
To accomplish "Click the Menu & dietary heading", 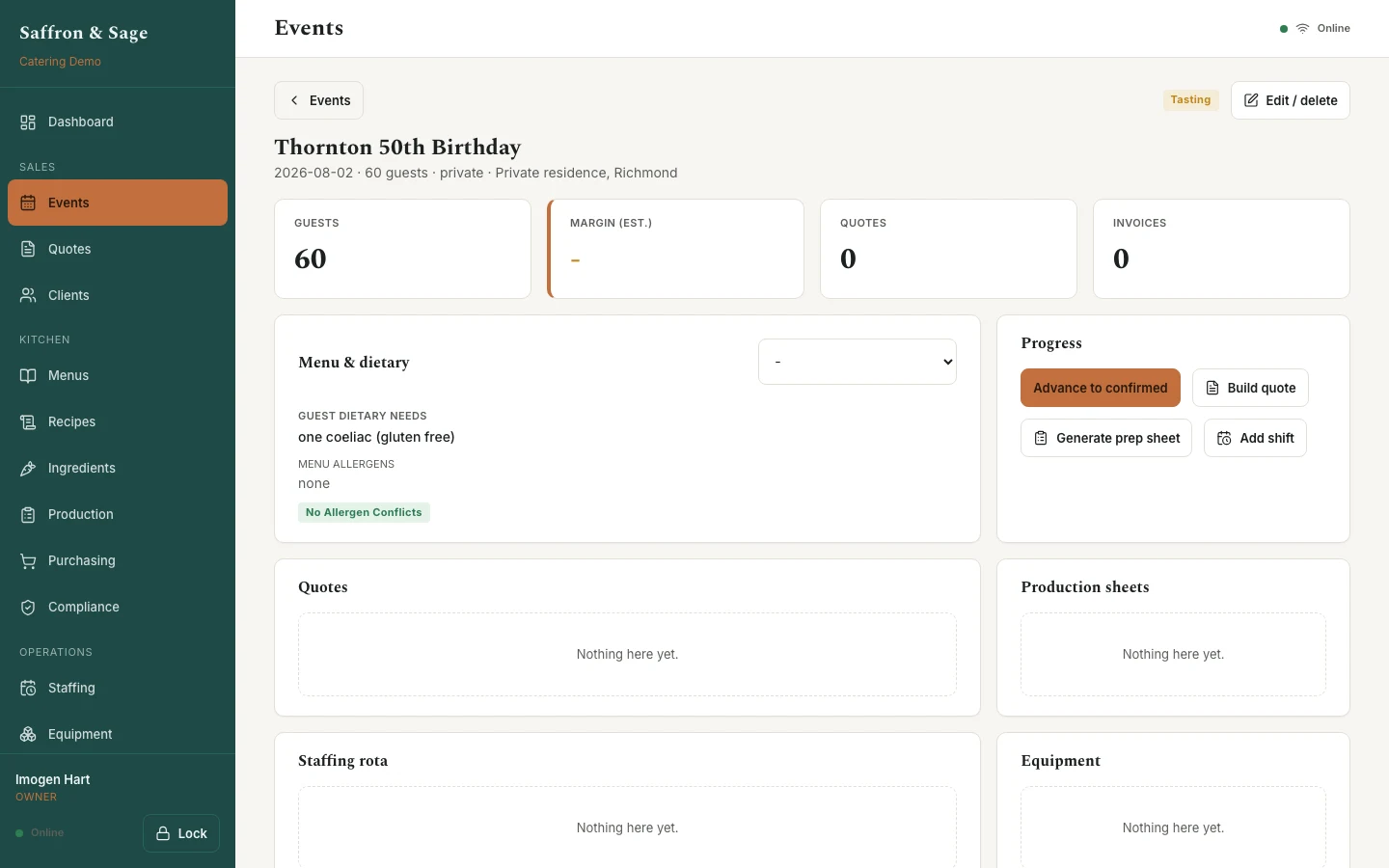I will click(354, 363).
